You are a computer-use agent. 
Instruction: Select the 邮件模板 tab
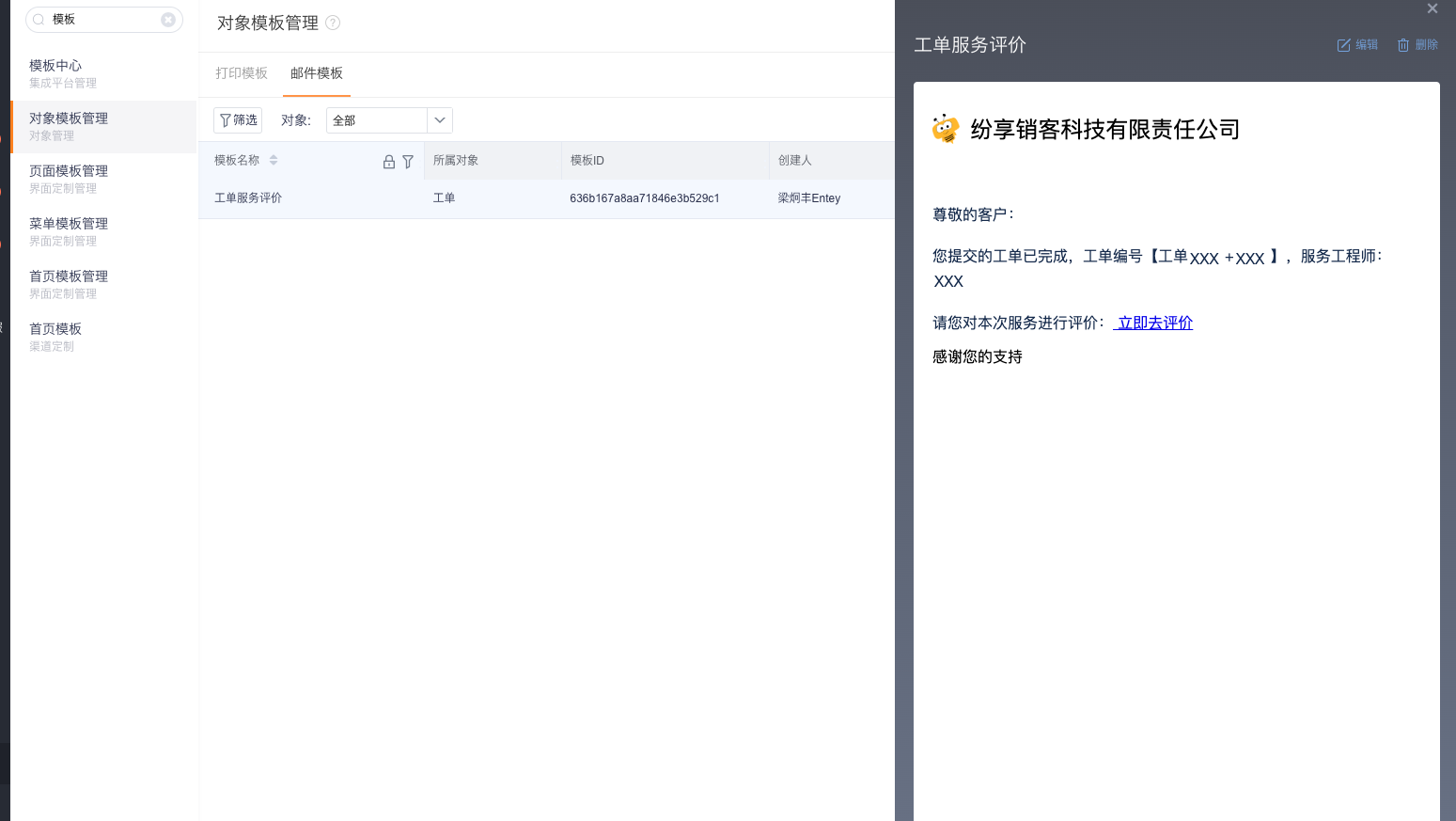pyautogui.click(x=317, y=73)
